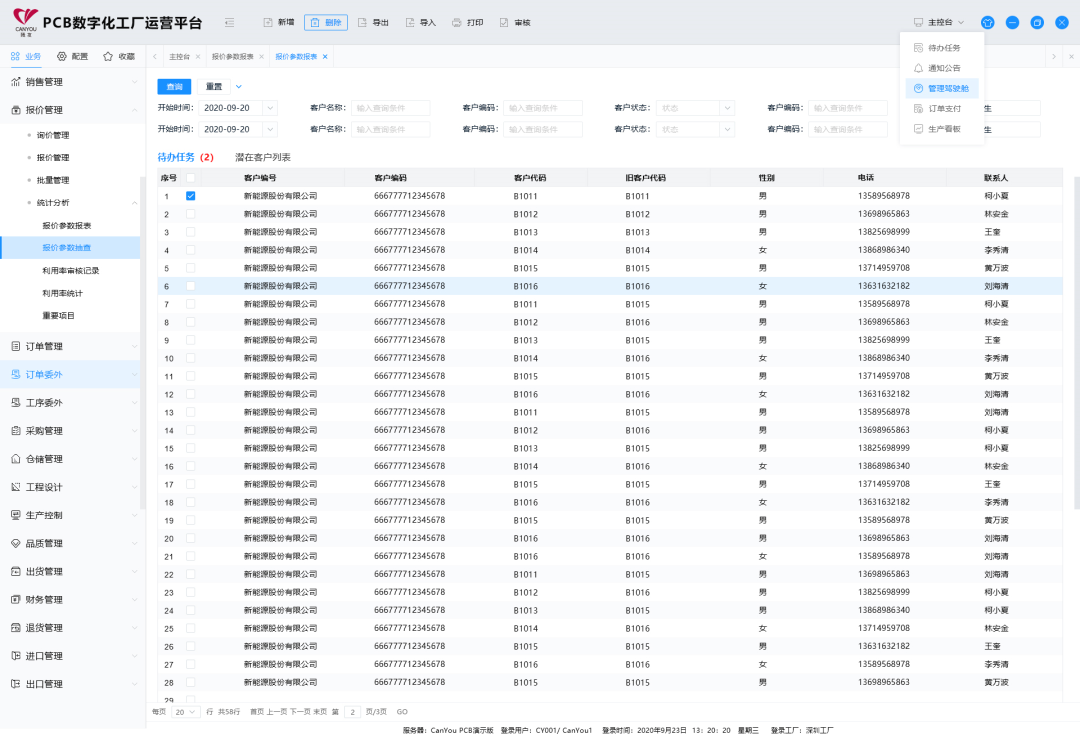This screenshot has height=739, width=1080.
Task: Open the page size dropdown showing 20
Action: click(186, 712)
